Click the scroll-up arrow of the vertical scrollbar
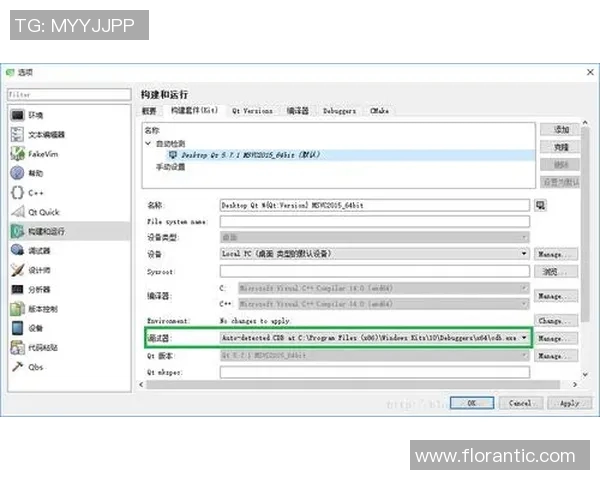The image size is (600, 480). click(x=585, y=123)
